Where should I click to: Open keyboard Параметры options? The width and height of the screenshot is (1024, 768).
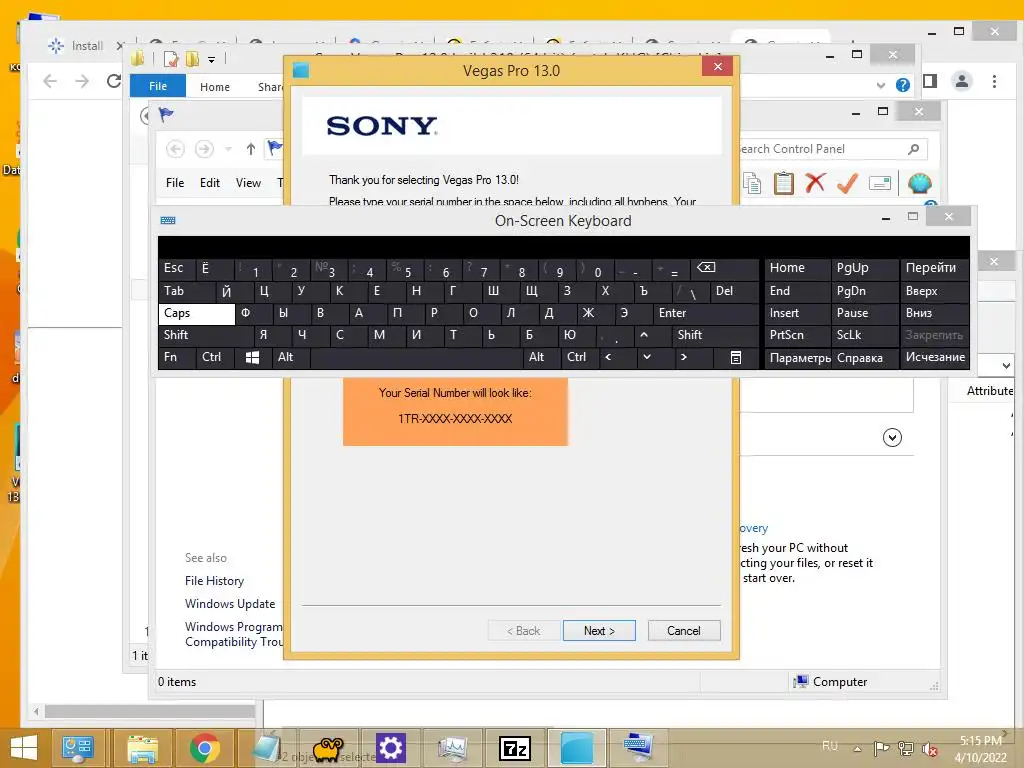(797, 358)
